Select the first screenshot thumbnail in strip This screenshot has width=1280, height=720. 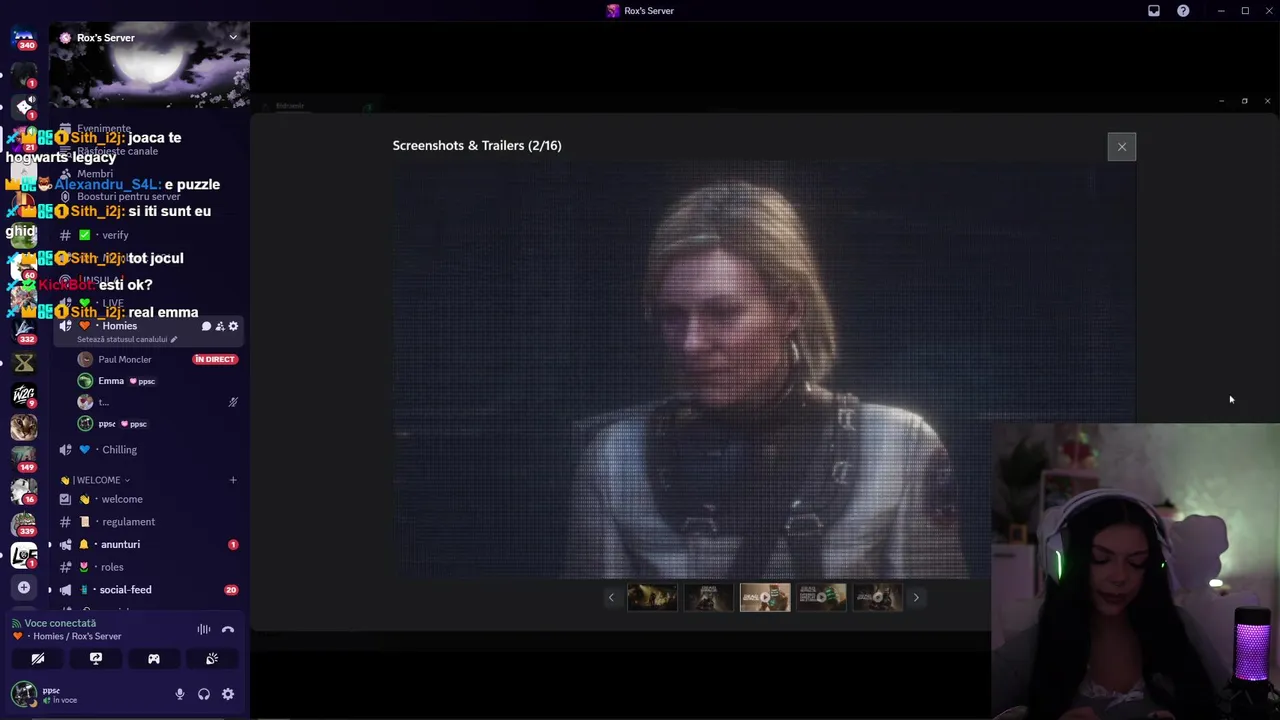tap(652, 598)
